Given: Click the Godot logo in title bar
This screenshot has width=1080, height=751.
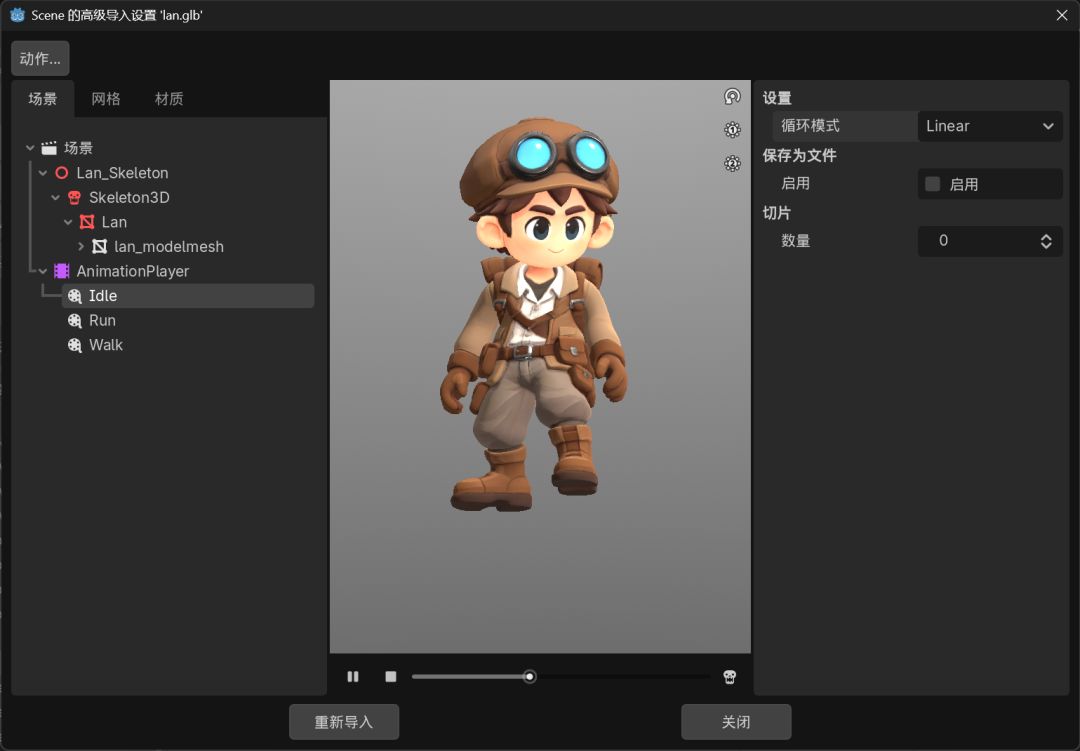Looking at the screenshot, I should [17, 15].
